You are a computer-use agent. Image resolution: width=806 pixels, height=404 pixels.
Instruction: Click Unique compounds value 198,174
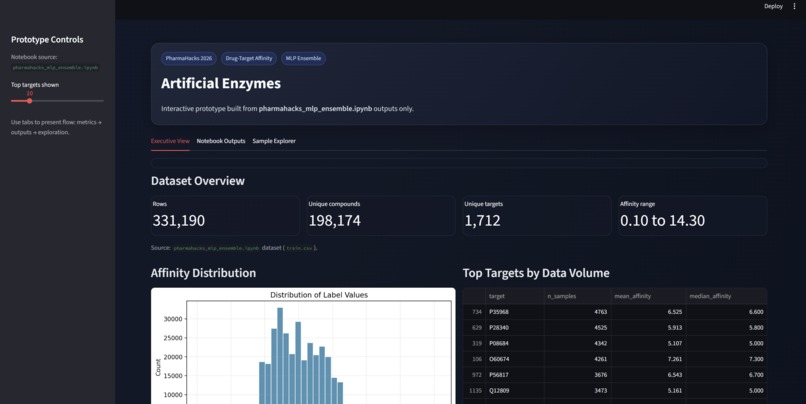[335, 221]
